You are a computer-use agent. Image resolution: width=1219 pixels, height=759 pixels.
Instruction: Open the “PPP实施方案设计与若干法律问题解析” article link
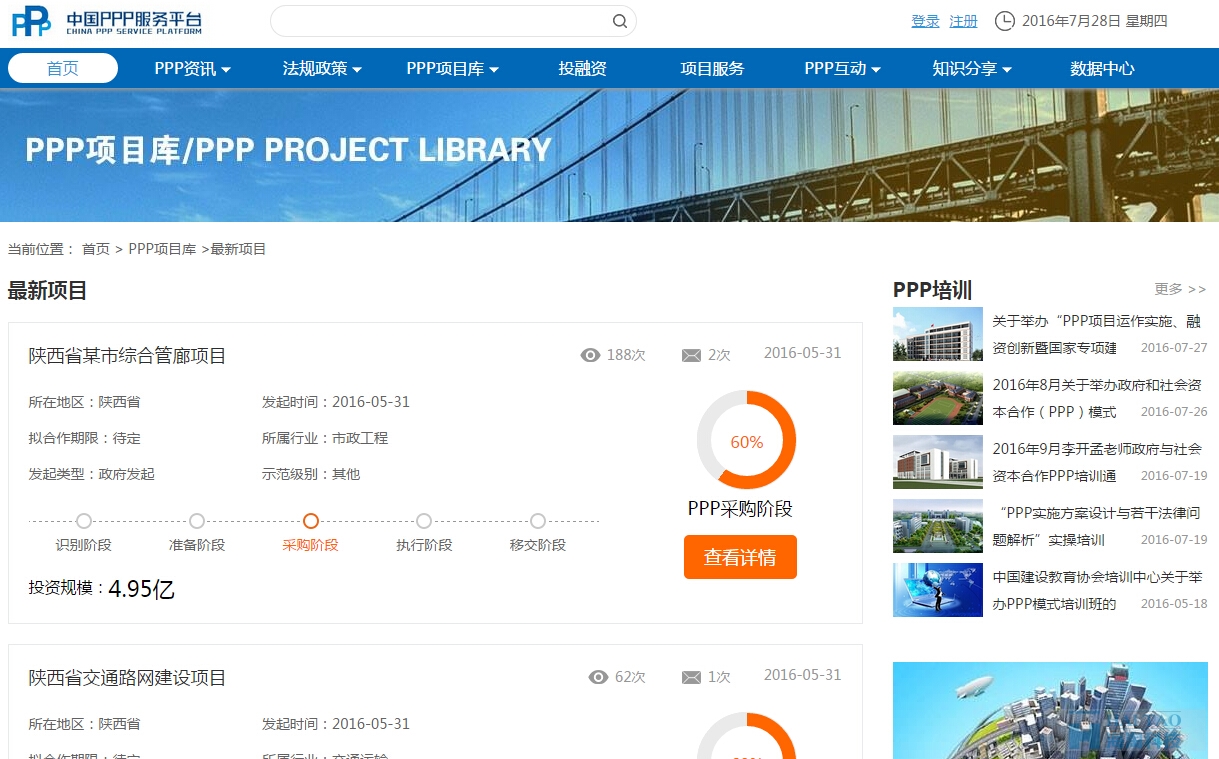pyautogui.click(x=1096, y=526)
